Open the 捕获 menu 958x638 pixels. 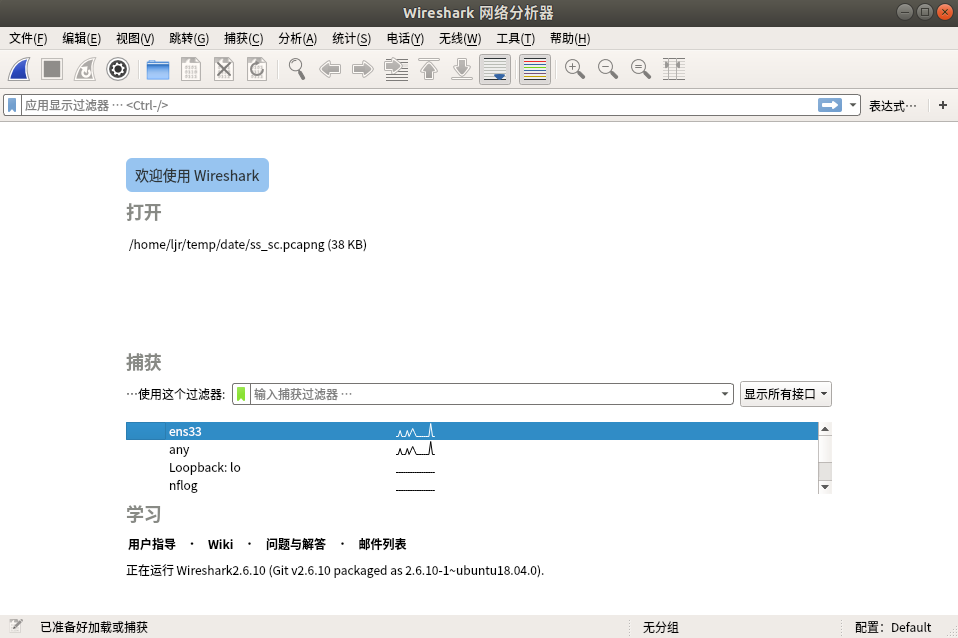pos(243,39)
